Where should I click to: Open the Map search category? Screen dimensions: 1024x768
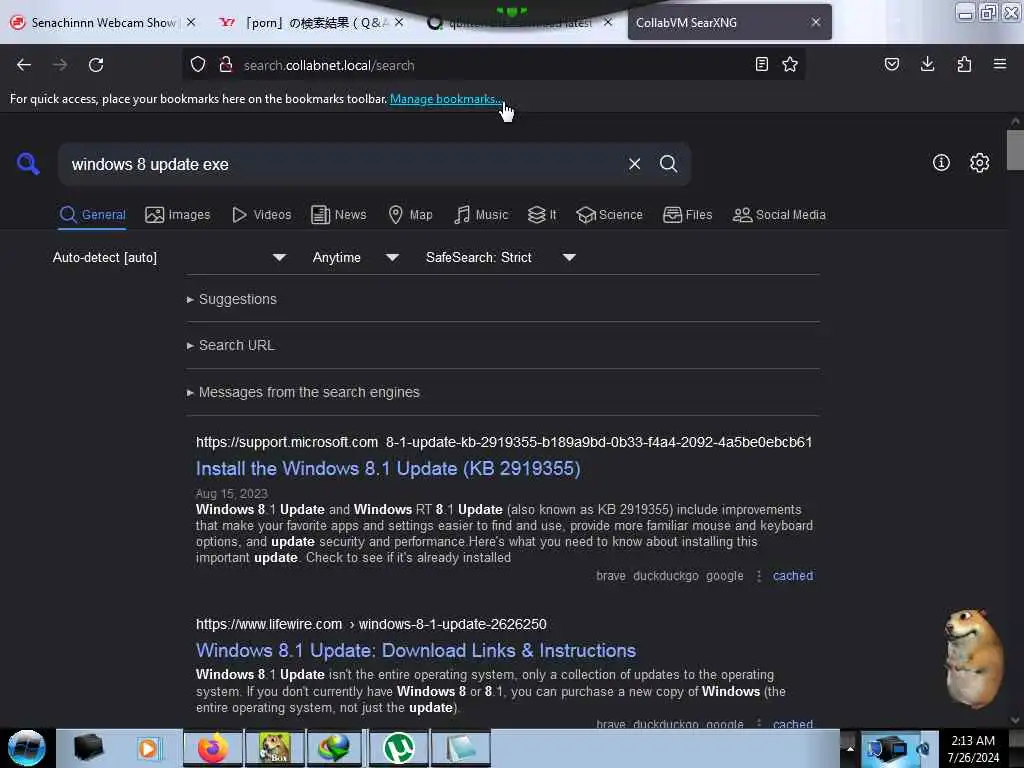coord(410,215)
